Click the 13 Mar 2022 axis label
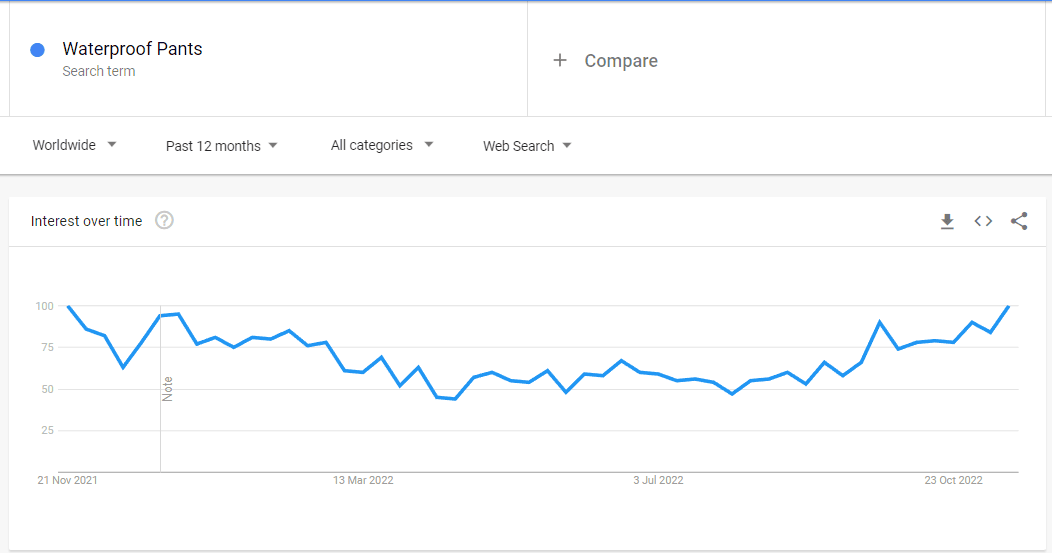Image resolution: width=1052 pixels, height=553 pixels. (x=363, y=480)
